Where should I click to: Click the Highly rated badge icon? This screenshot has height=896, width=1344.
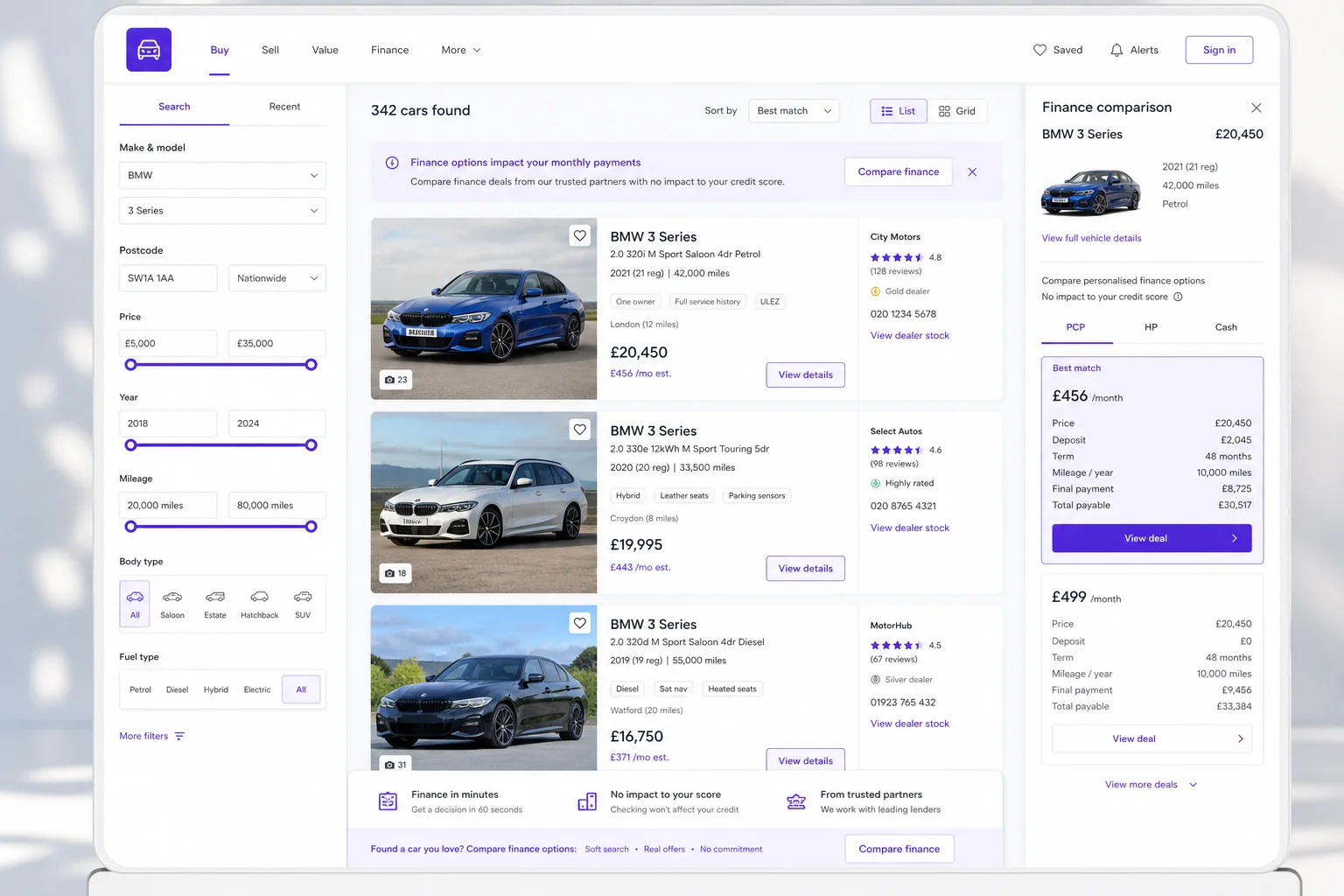pyautogui.click(x=875, y=483)
